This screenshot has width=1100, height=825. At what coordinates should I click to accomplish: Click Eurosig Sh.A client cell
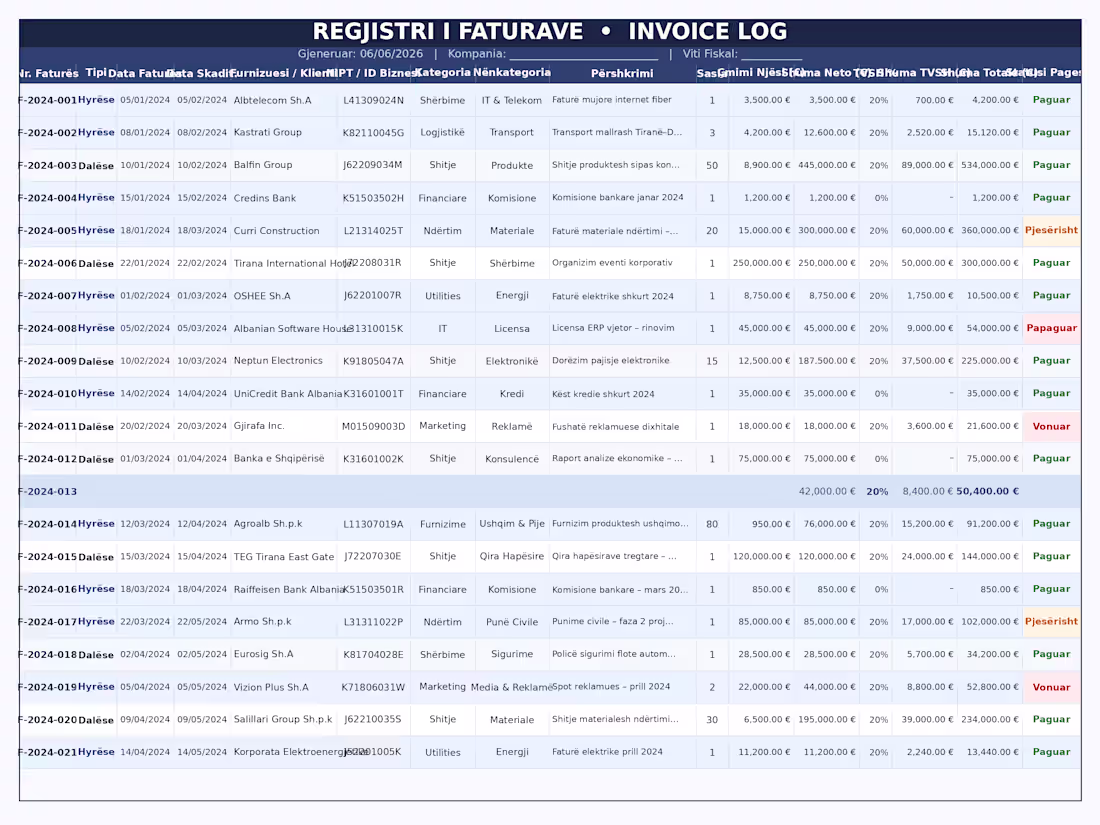(x=264, y=654)
